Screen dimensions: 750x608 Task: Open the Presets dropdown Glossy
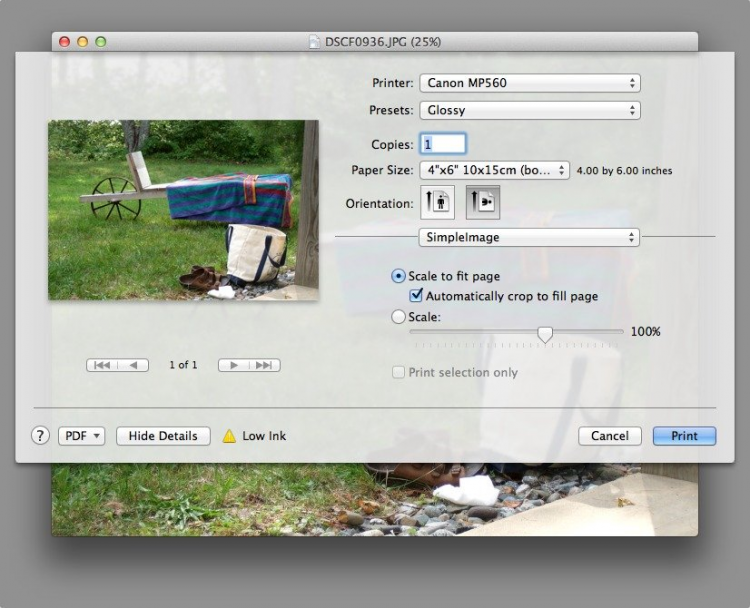point(530,110)
